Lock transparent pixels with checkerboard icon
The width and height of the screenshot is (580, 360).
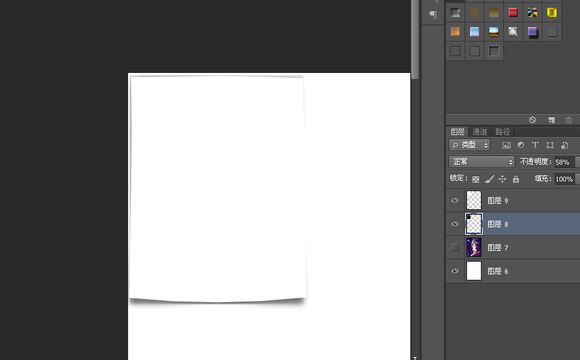point(476,179)
